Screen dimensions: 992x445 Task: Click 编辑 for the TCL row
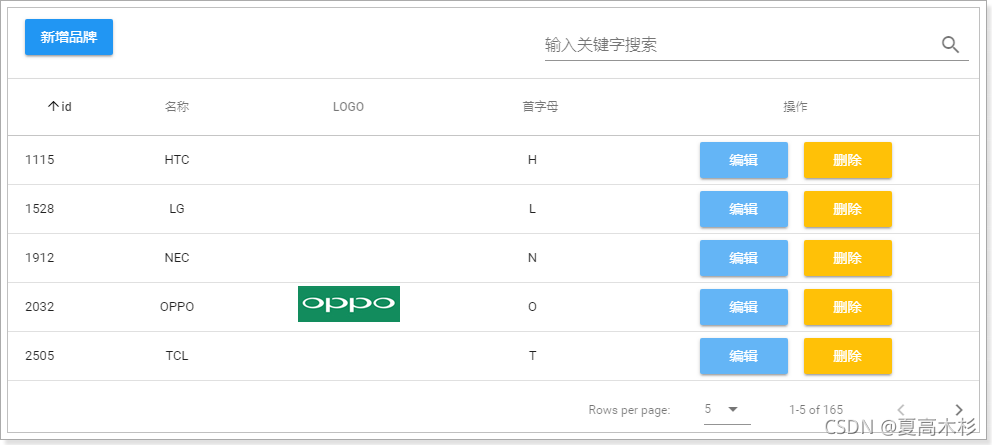click(x=743, y=356)
